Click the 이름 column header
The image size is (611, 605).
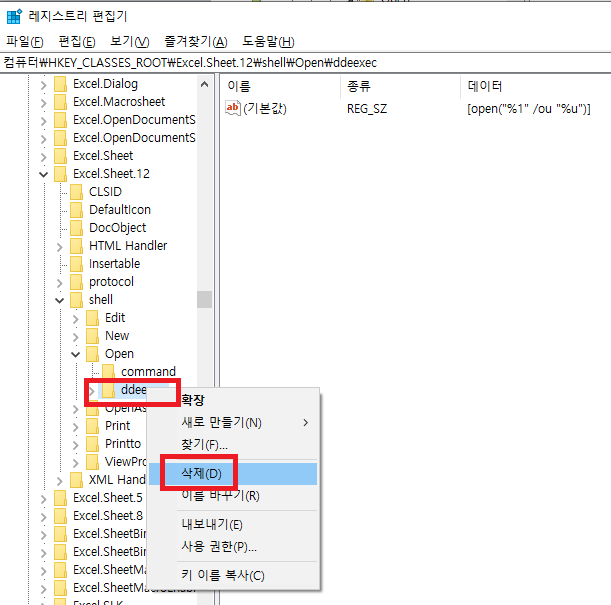coord(240,87)
